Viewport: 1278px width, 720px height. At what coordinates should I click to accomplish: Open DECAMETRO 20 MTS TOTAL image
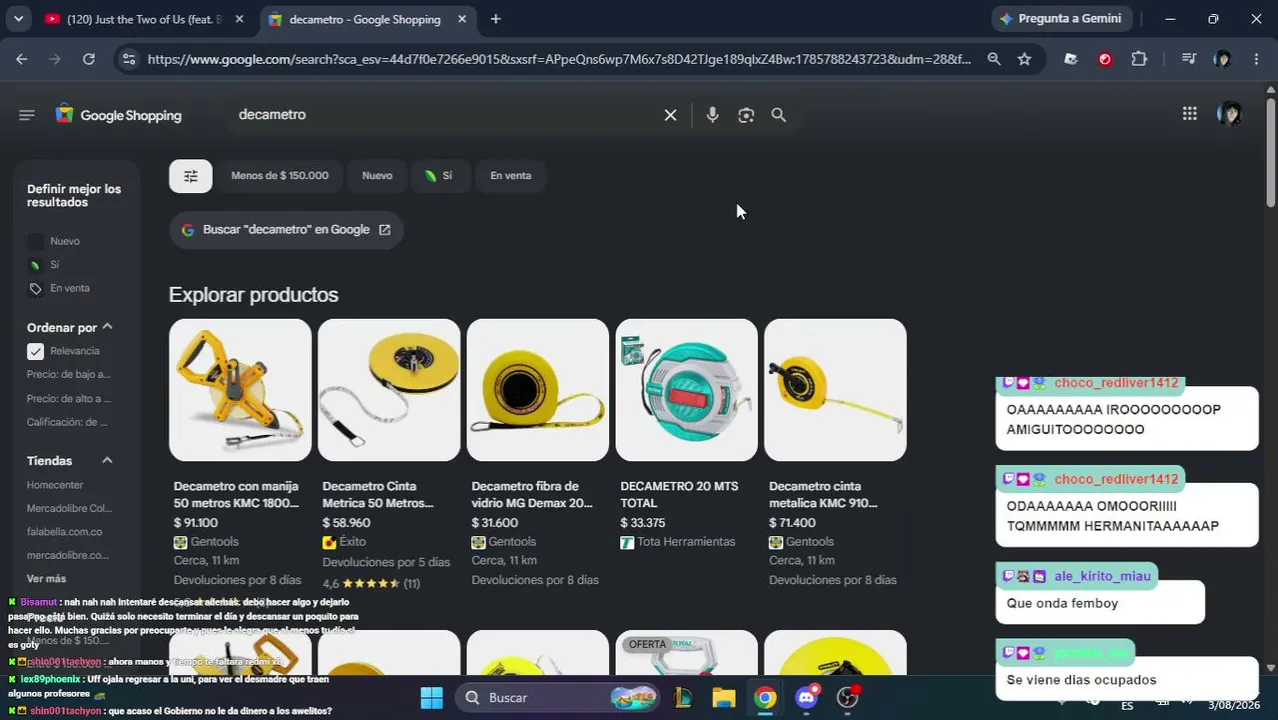[687, 390]
